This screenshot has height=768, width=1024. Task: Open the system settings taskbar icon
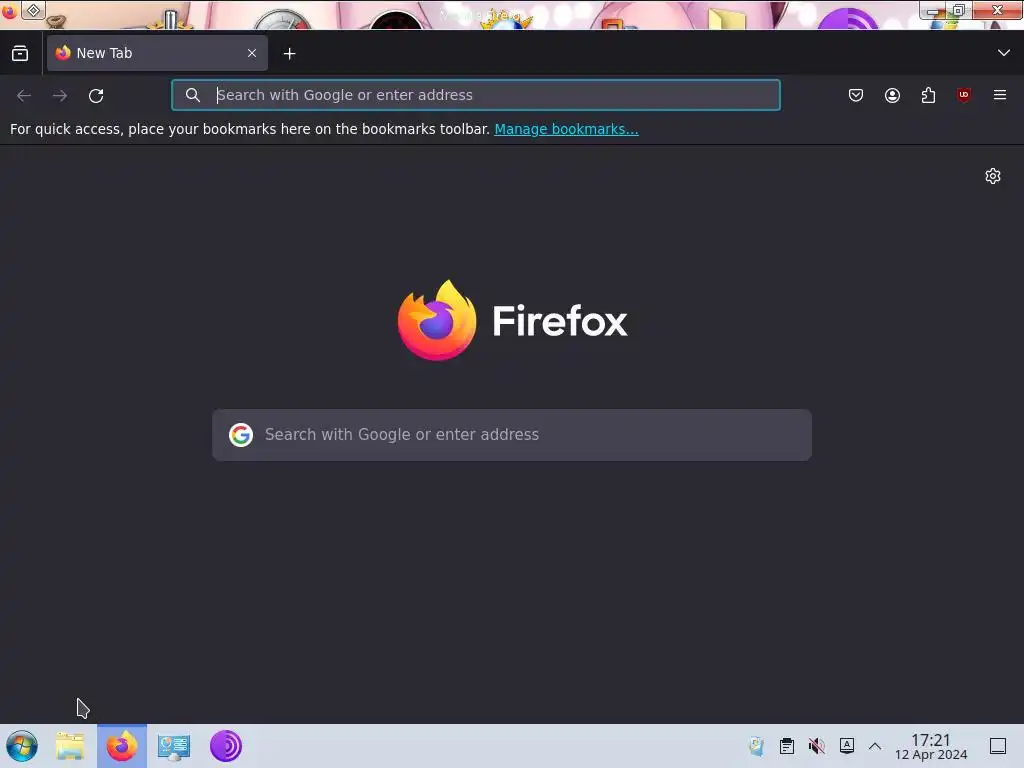(x=174, y=746)
